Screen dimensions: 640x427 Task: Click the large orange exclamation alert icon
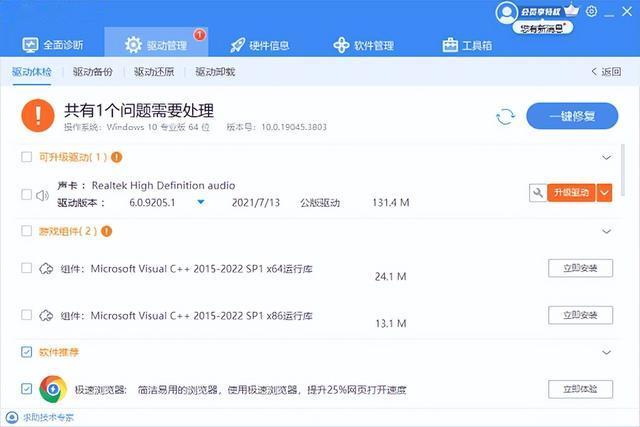(x=38, y=116)
